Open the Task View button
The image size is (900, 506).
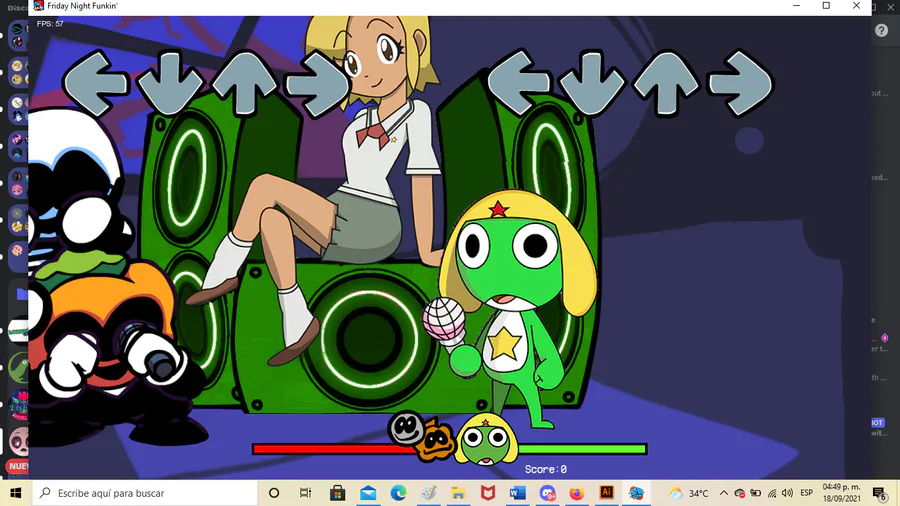click(305, 493)
